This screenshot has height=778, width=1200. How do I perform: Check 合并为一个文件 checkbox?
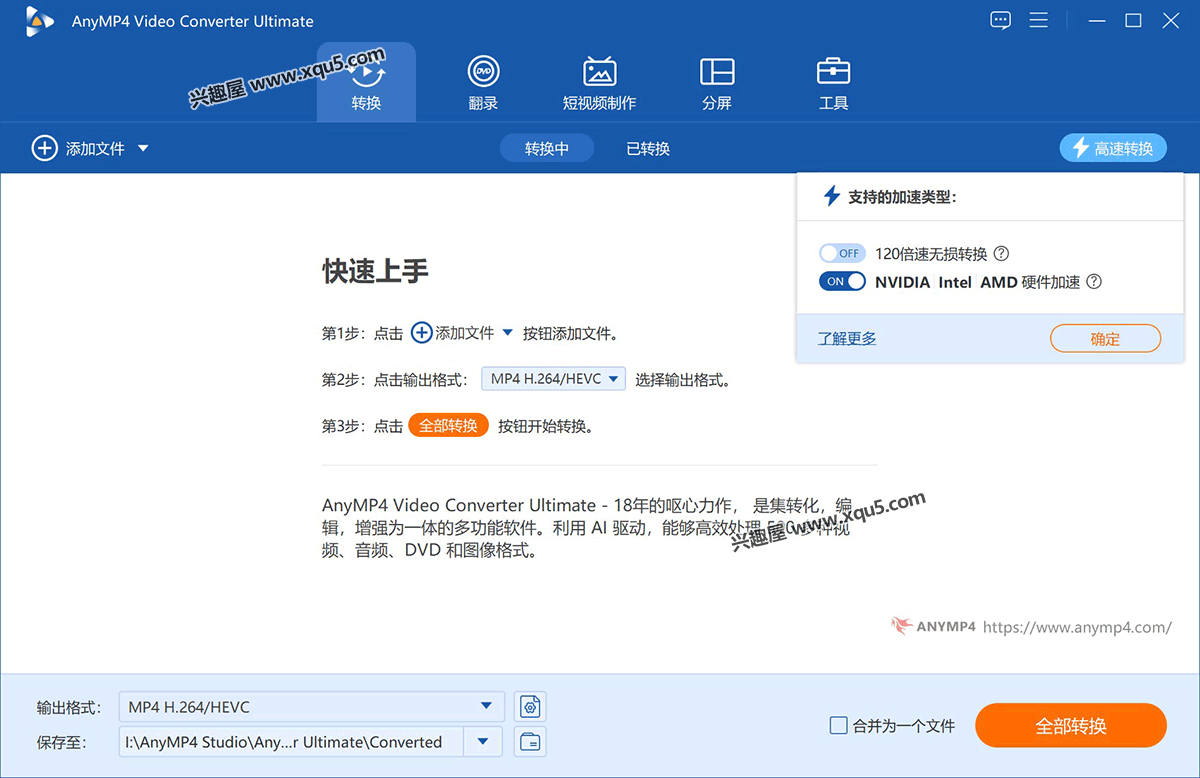[839, 725]
